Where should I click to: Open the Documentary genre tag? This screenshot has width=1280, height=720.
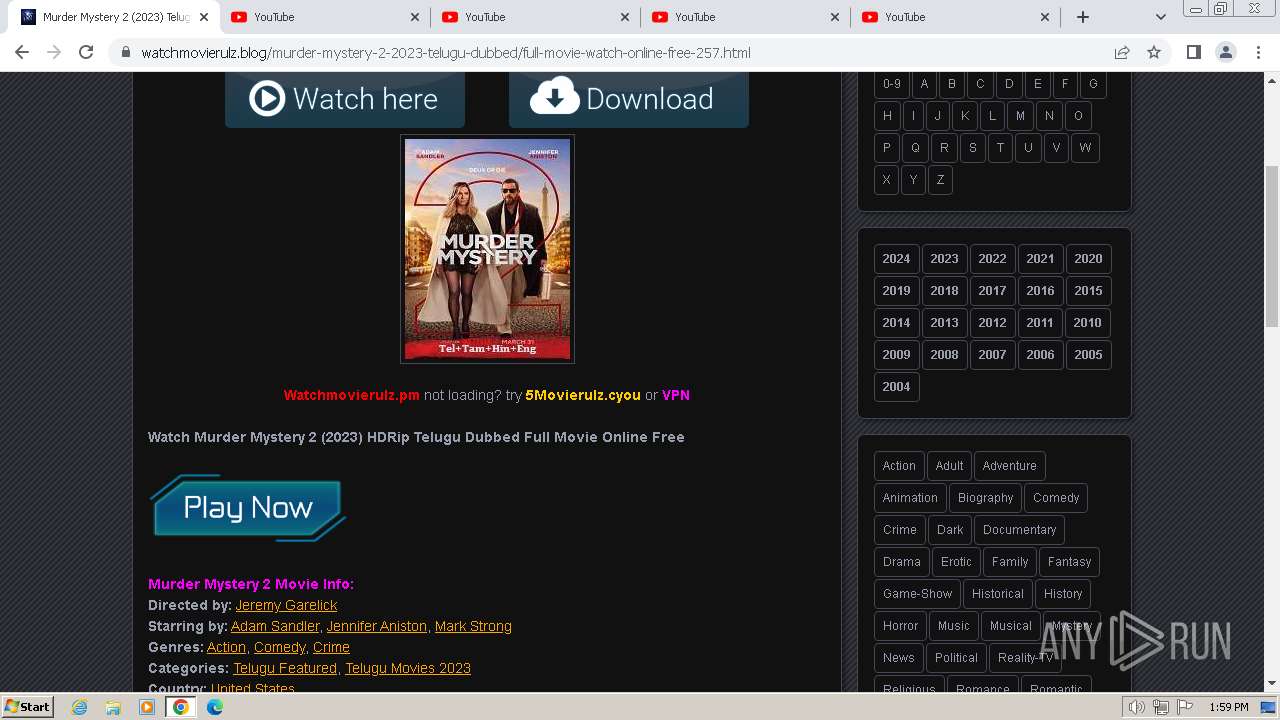coord(1019,530)
